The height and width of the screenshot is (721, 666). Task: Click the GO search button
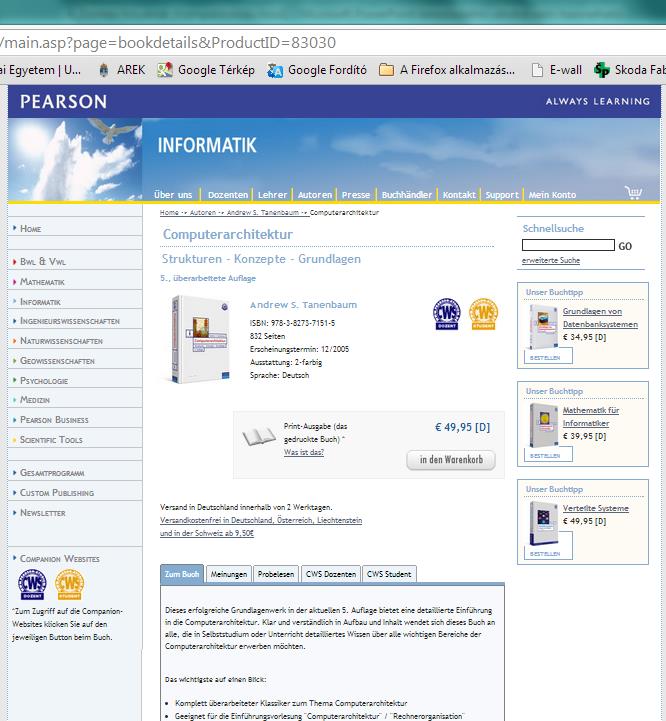[x=625, y=246]
